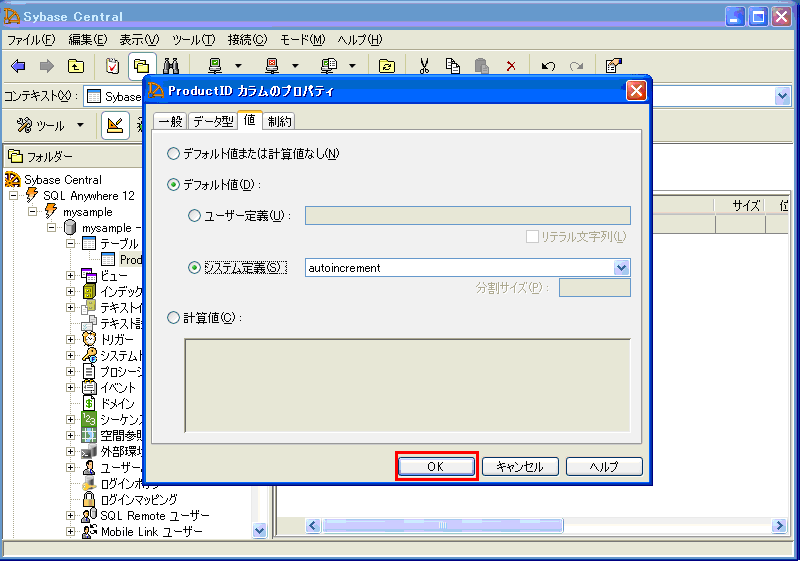Click the Undo arrow icon
Viewport: 800px width, 561px height.
pos(547,66)
